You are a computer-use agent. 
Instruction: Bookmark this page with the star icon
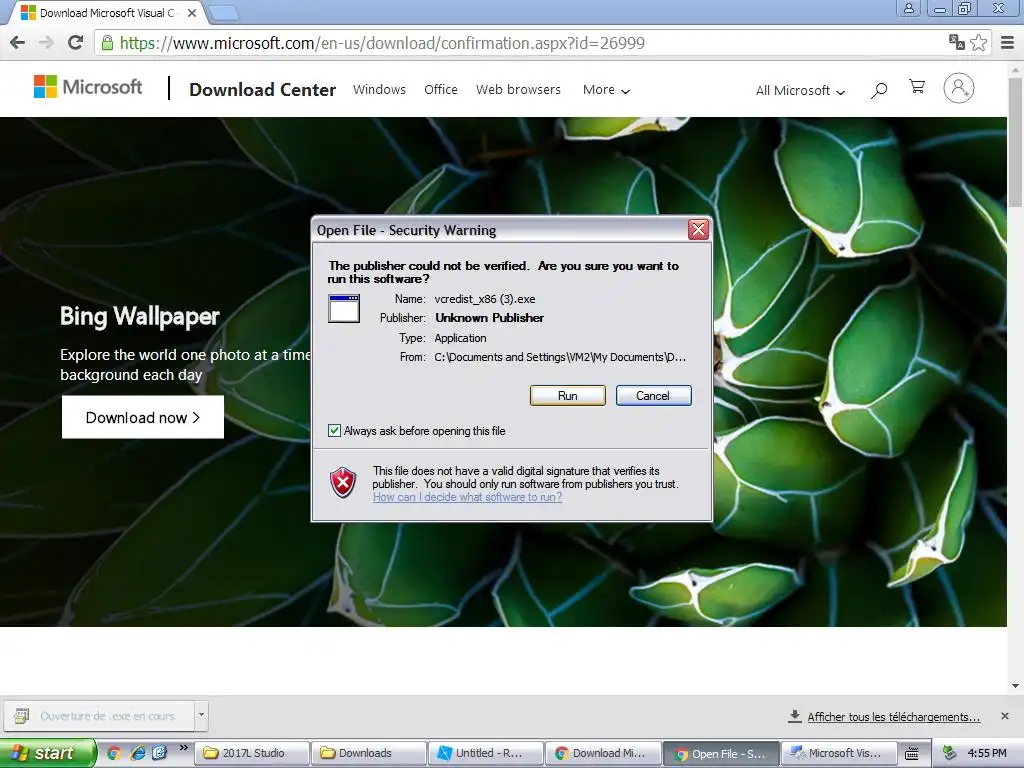(978, 43)
